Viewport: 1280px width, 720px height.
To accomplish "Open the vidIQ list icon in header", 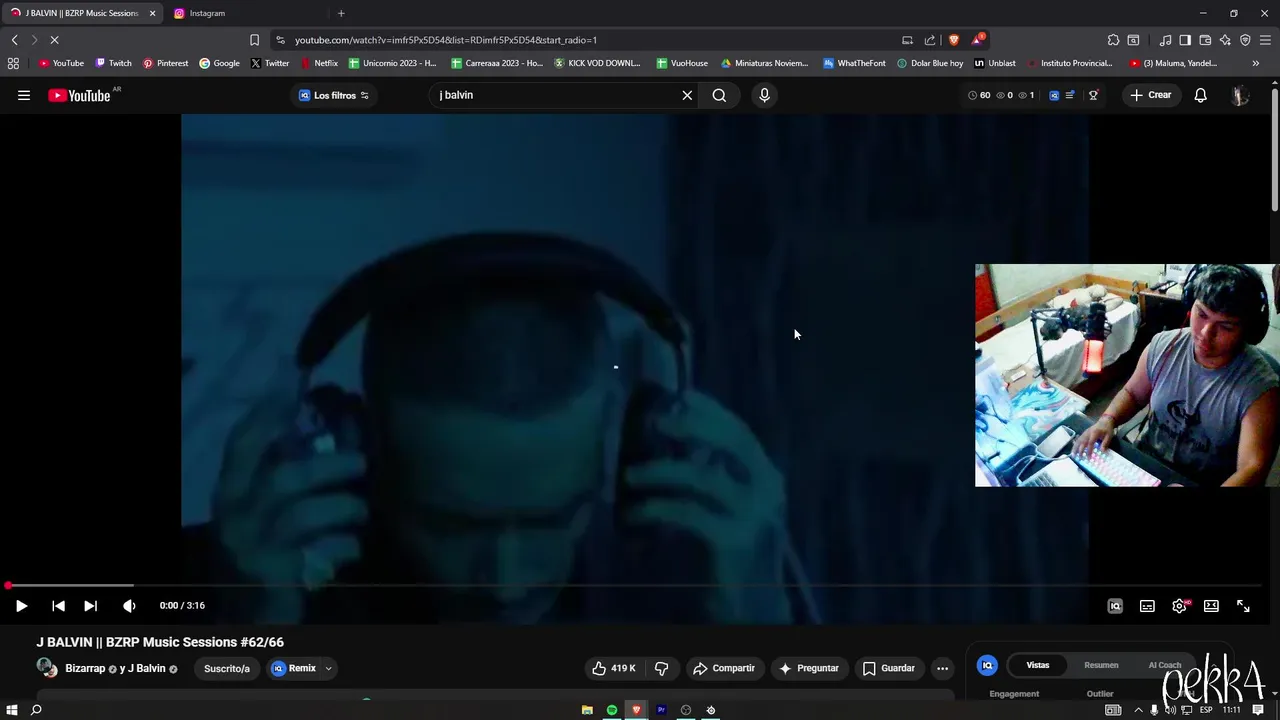I will (x=1070, y=95).
